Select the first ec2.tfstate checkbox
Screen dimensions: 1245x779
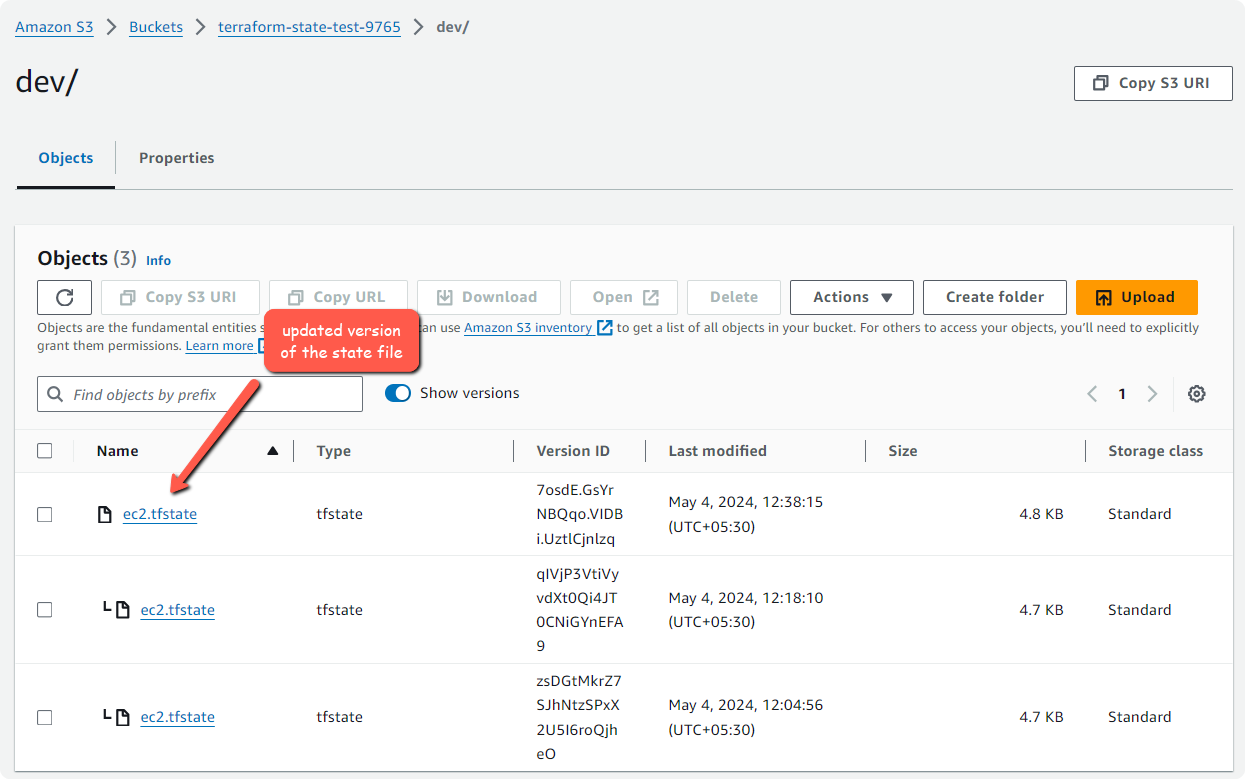pyautogui.click(x=44, y=514)
